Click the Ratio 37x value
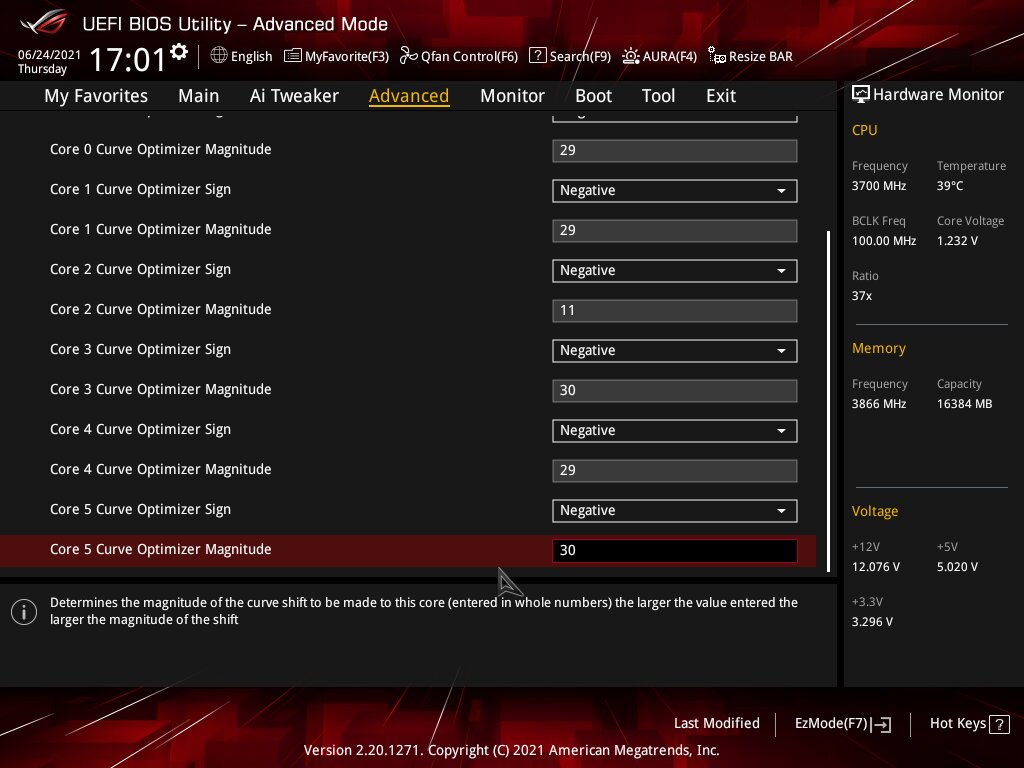The height and width of the screenshot is (768, 1024). click(862, 296)
